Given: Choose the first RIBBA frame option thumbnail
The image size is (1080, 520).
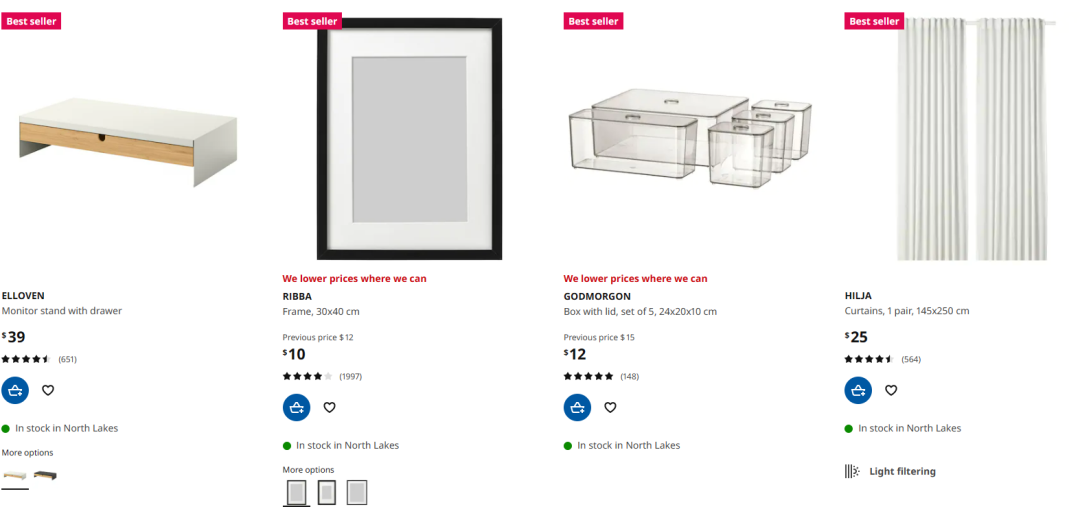Looking at the screenshot, I should (x=296, y=492).
